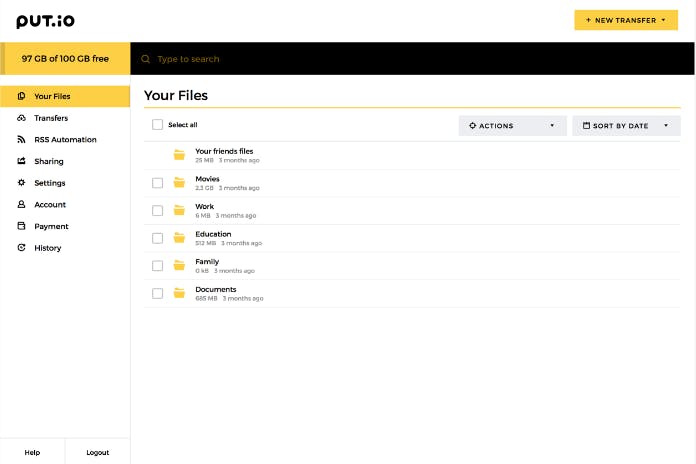Click the Actions target icon
The image size is (696, 464).
point(472,126)
